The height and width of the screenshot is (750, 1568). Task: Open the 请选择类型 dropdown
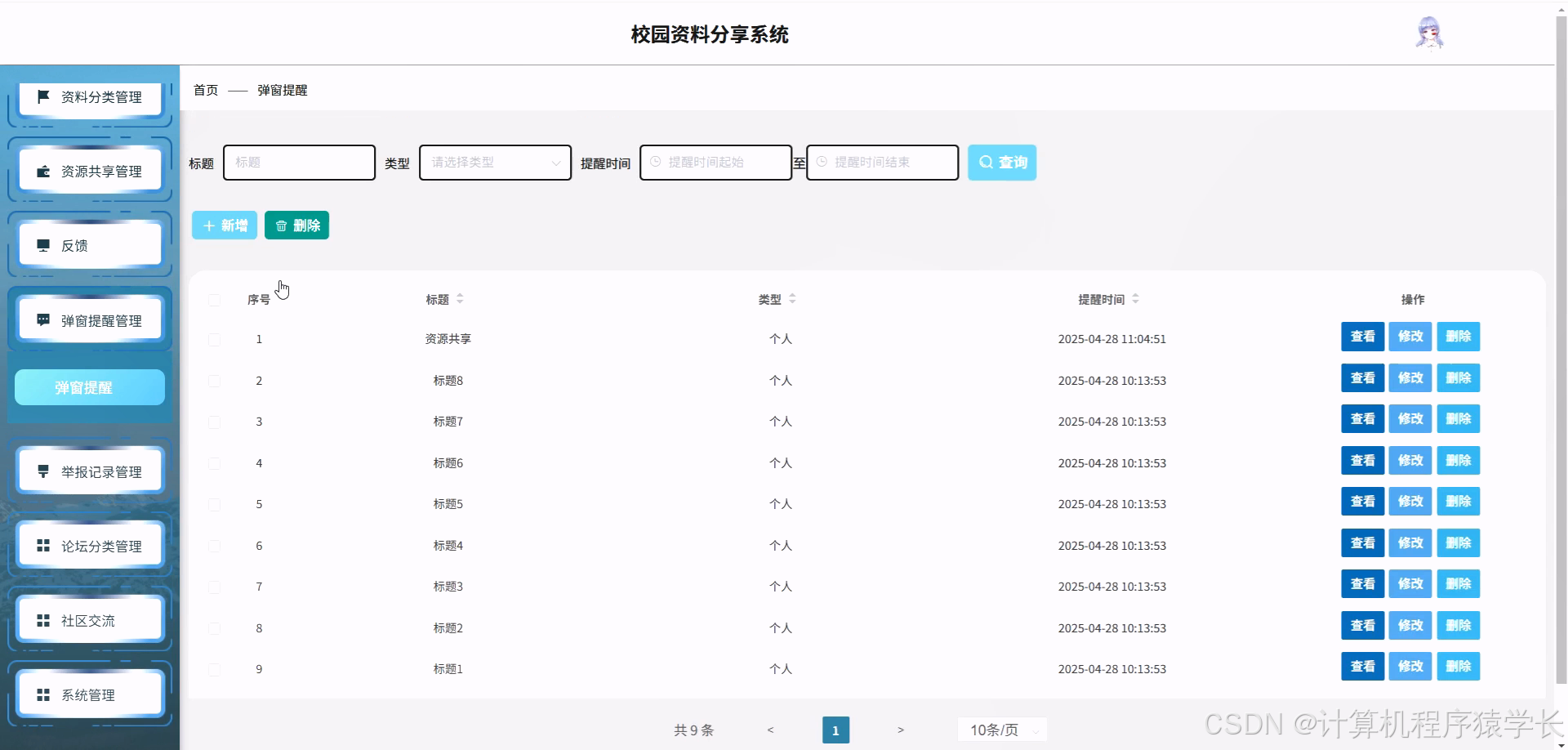(x=494, y=162)
